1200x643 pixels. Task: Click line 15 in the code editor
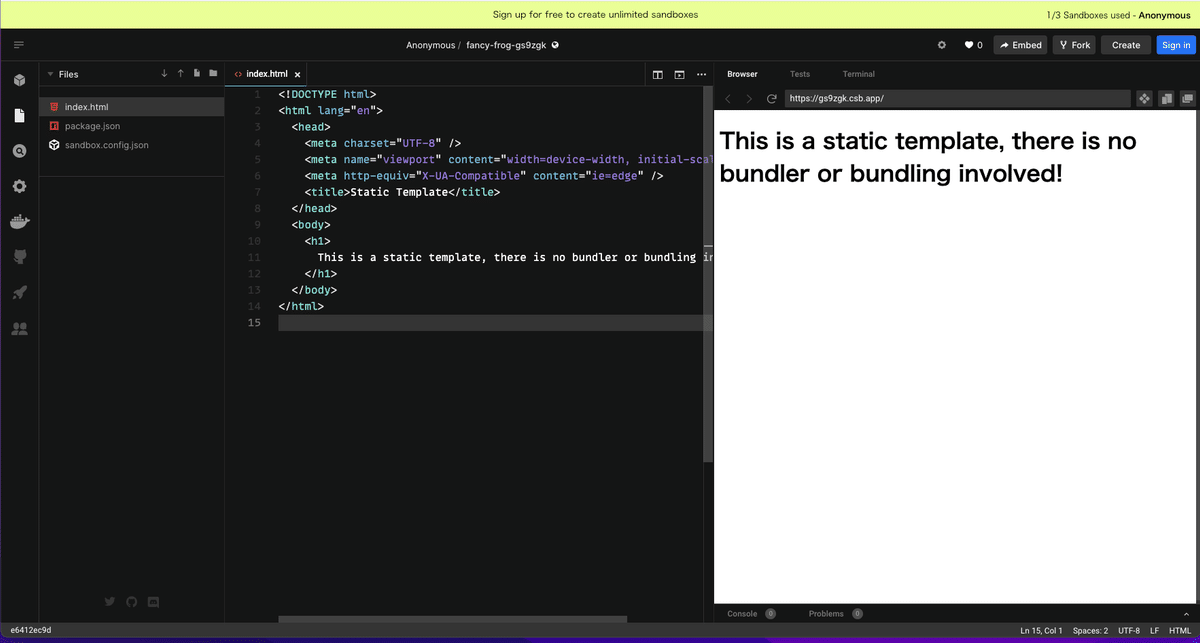495,322
